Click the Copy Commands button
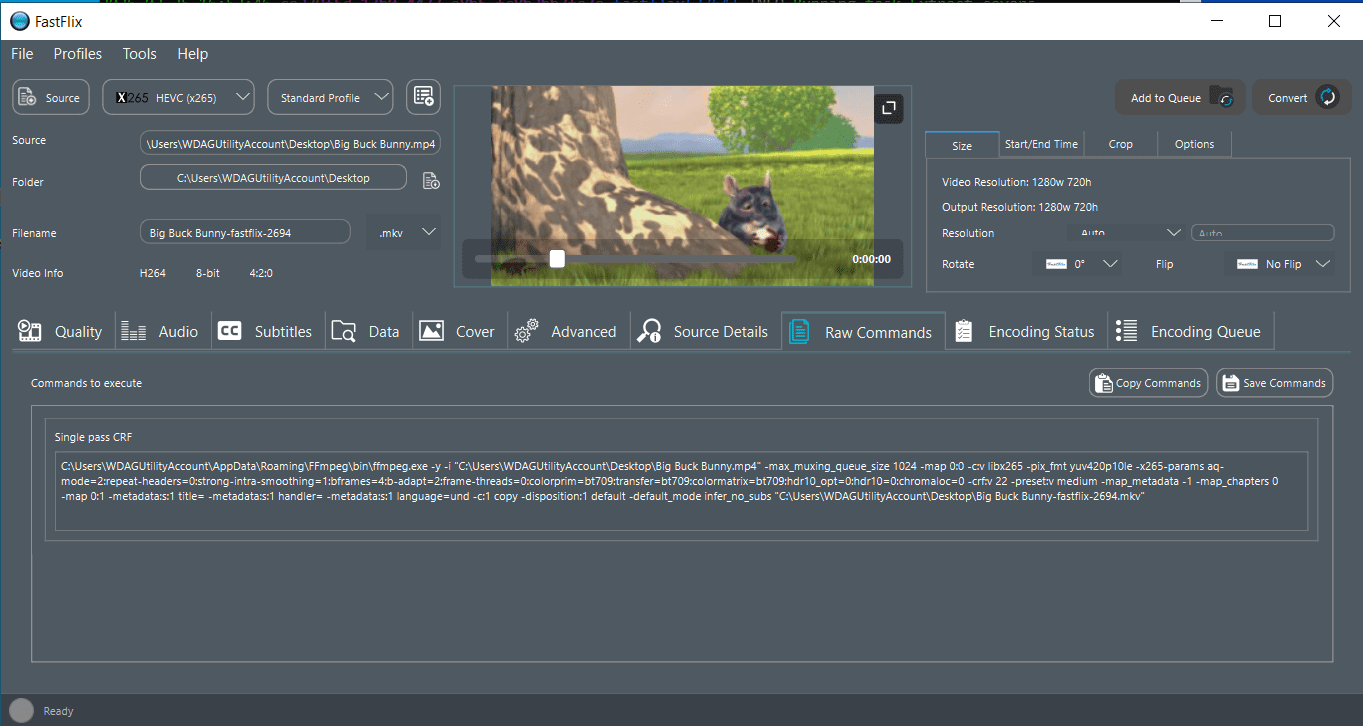The image size is (1363, 726). pos(1148,383)
